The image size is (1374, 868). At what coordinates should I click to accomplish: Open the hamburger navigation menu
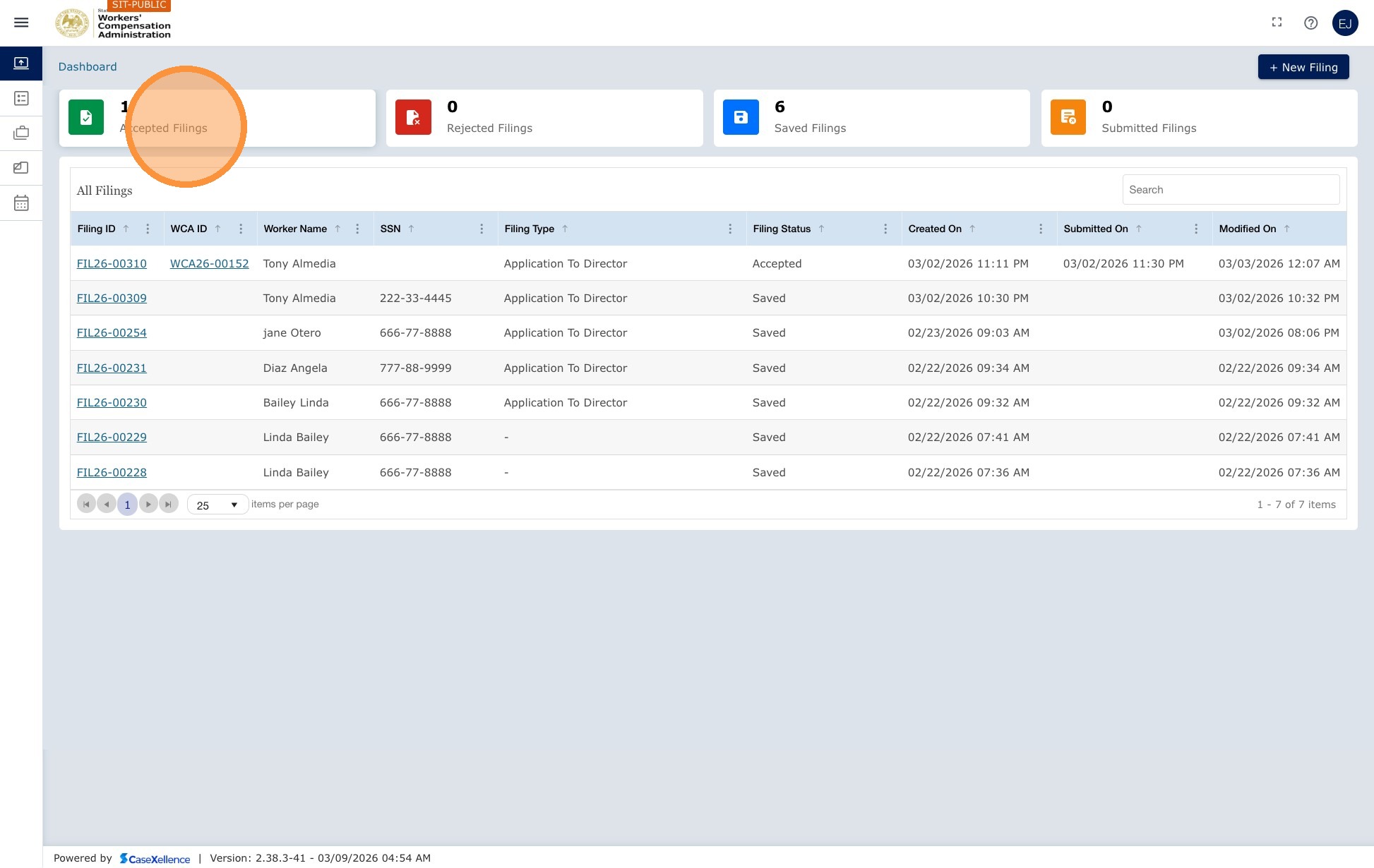(x=21, y=23)
